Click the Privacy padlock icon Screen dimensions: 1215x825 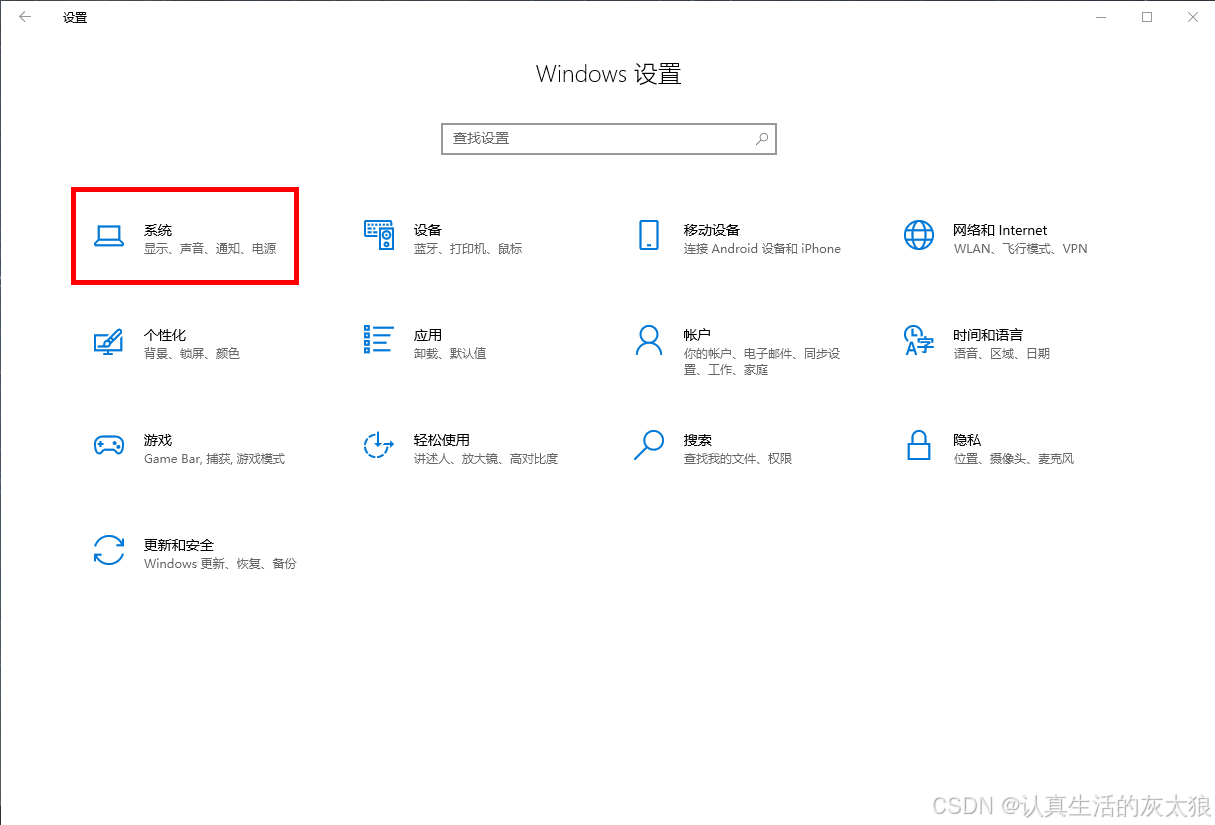pos(918,445)
